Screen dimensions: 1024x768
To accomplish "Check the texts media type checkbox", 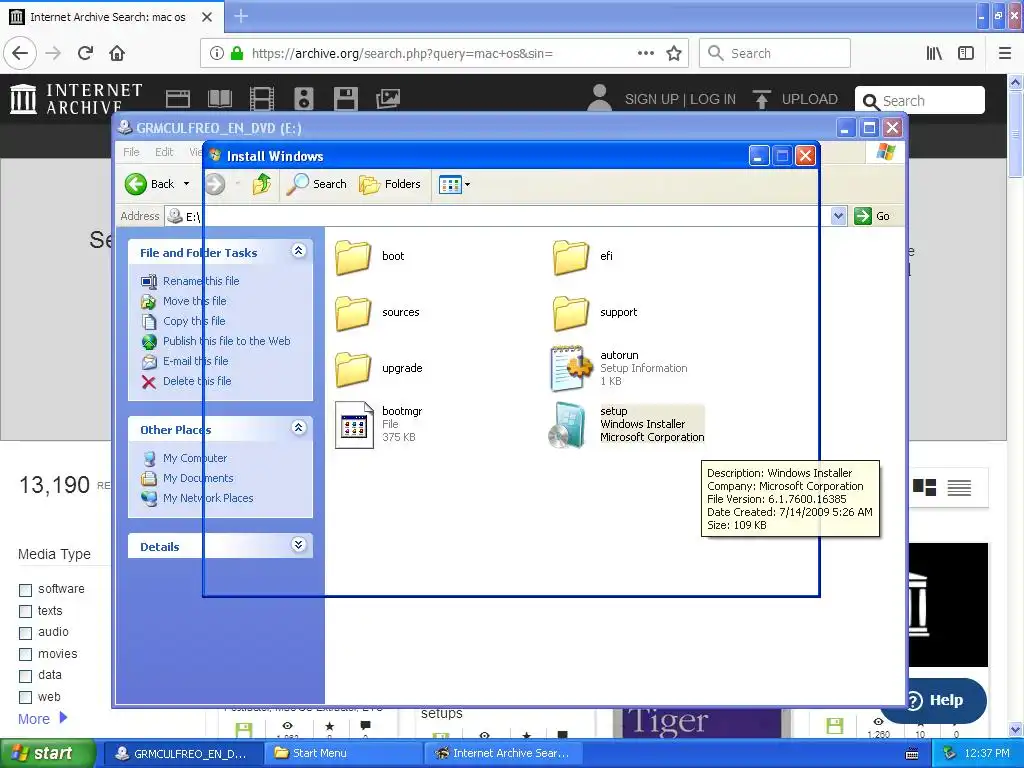I will [25, 612].
